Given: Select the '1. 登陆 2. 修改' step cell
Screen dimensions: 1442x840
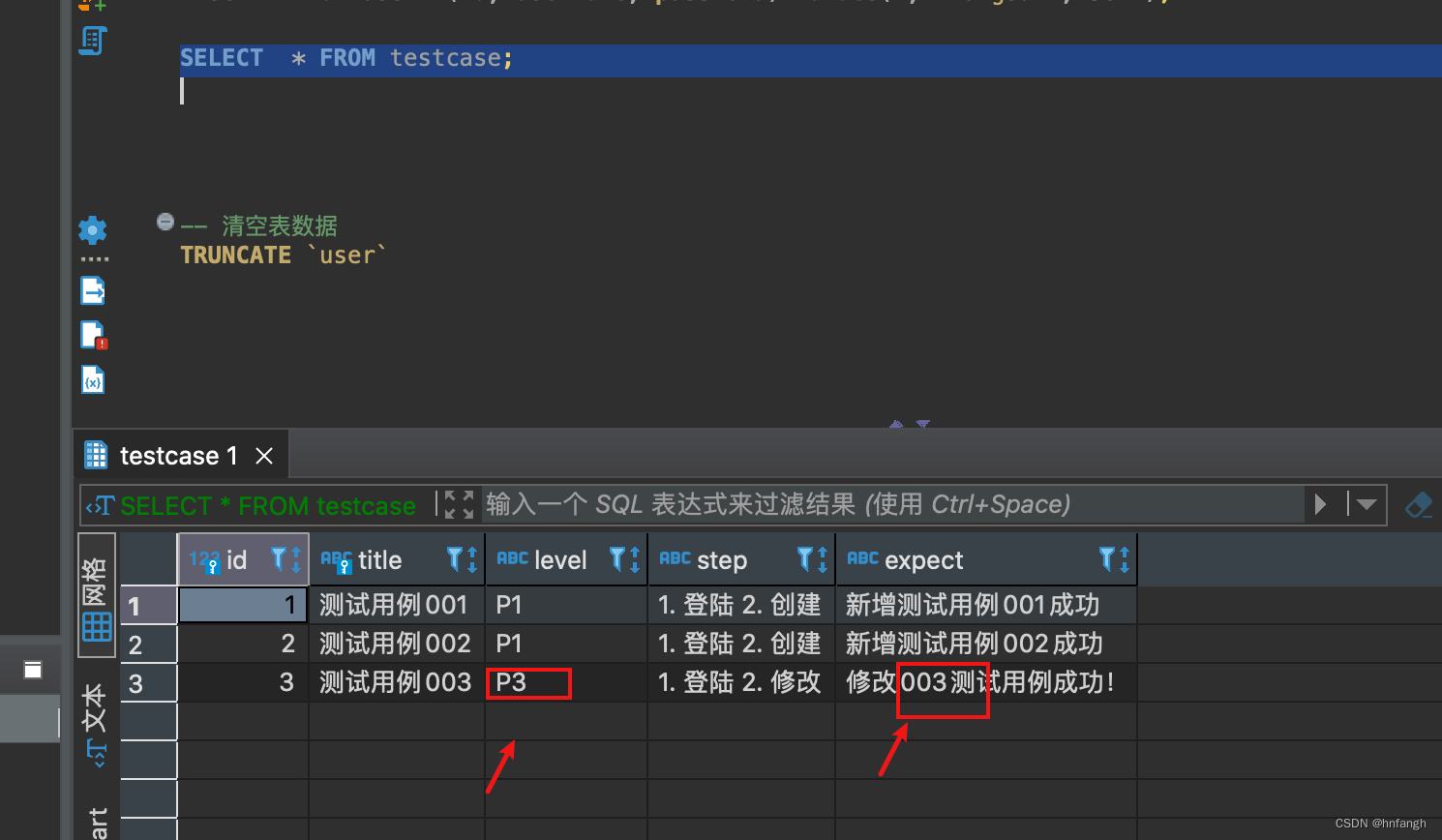Looking at the screenshot, I should click(741, 683).
